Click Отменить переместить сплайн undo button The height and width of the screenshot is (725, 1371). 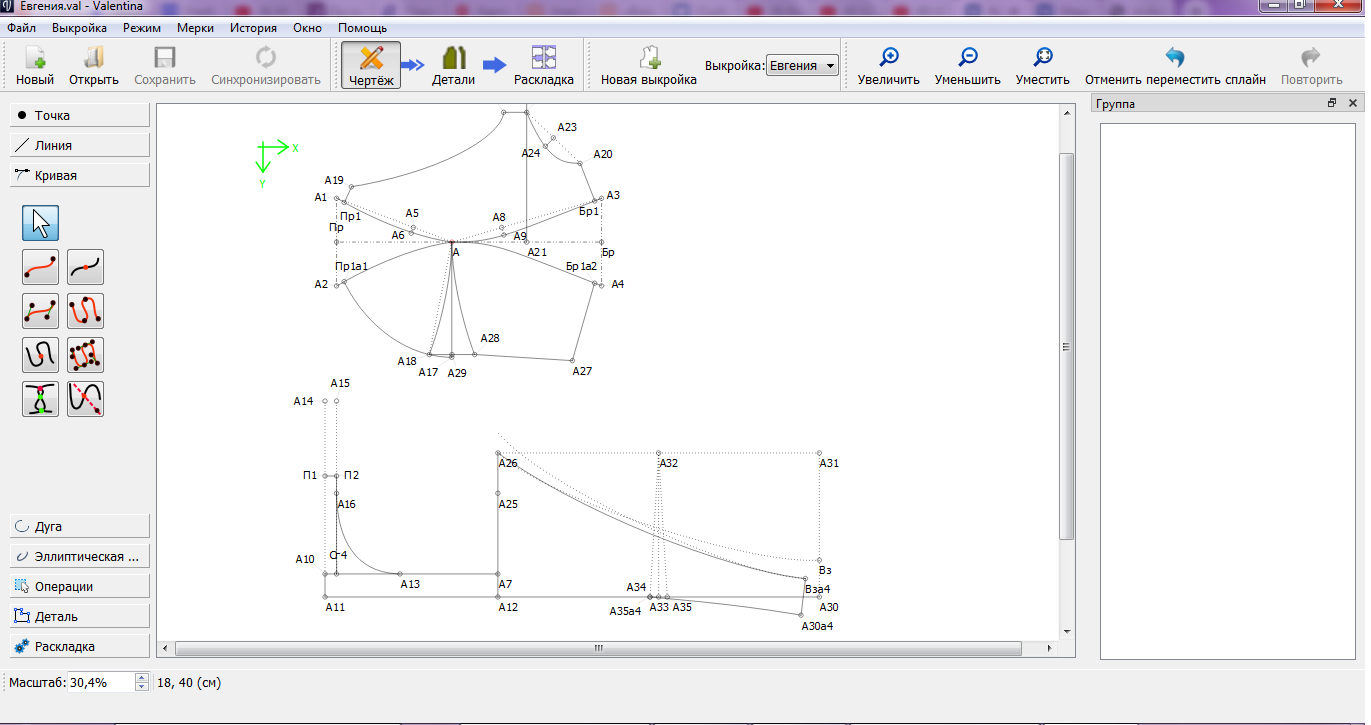coord(1174,66)
